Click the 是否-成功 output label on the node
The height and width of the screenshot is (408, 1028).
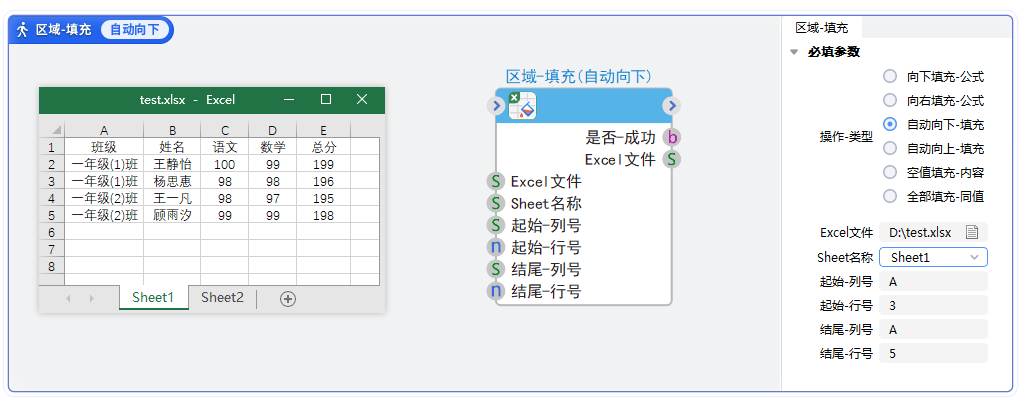[x=620, y=137]
